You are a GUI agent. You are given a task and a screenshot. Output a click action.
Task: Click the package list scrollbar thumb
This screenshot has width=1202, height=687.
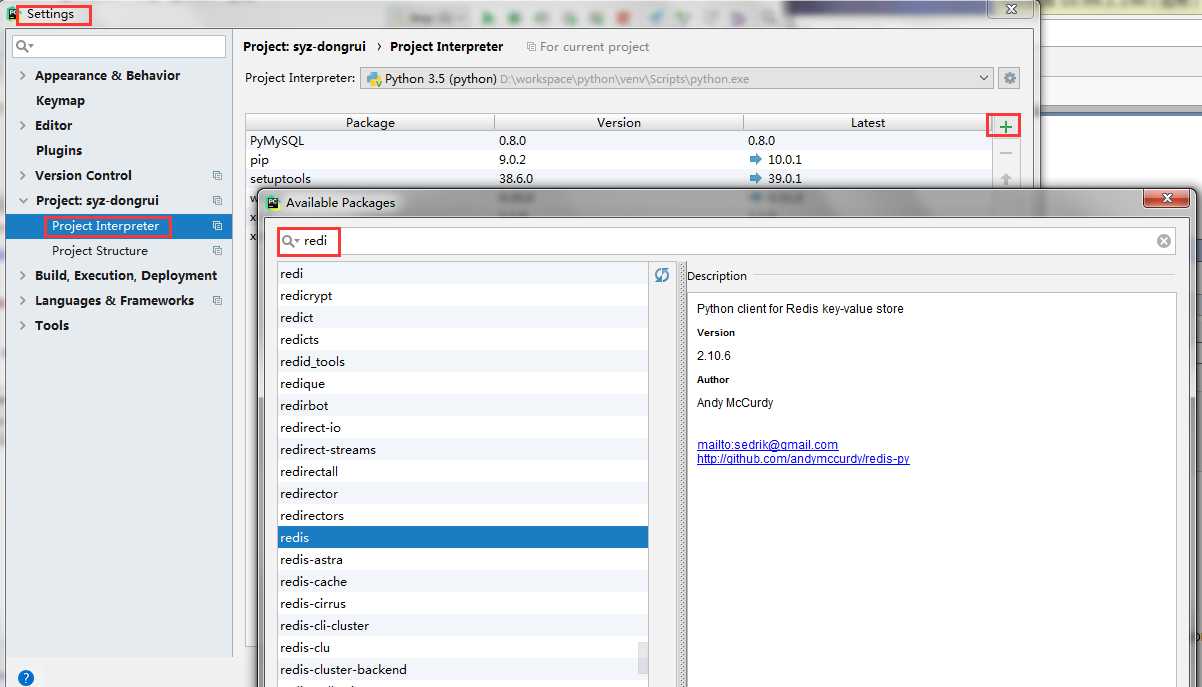click(x=643, y=658)
